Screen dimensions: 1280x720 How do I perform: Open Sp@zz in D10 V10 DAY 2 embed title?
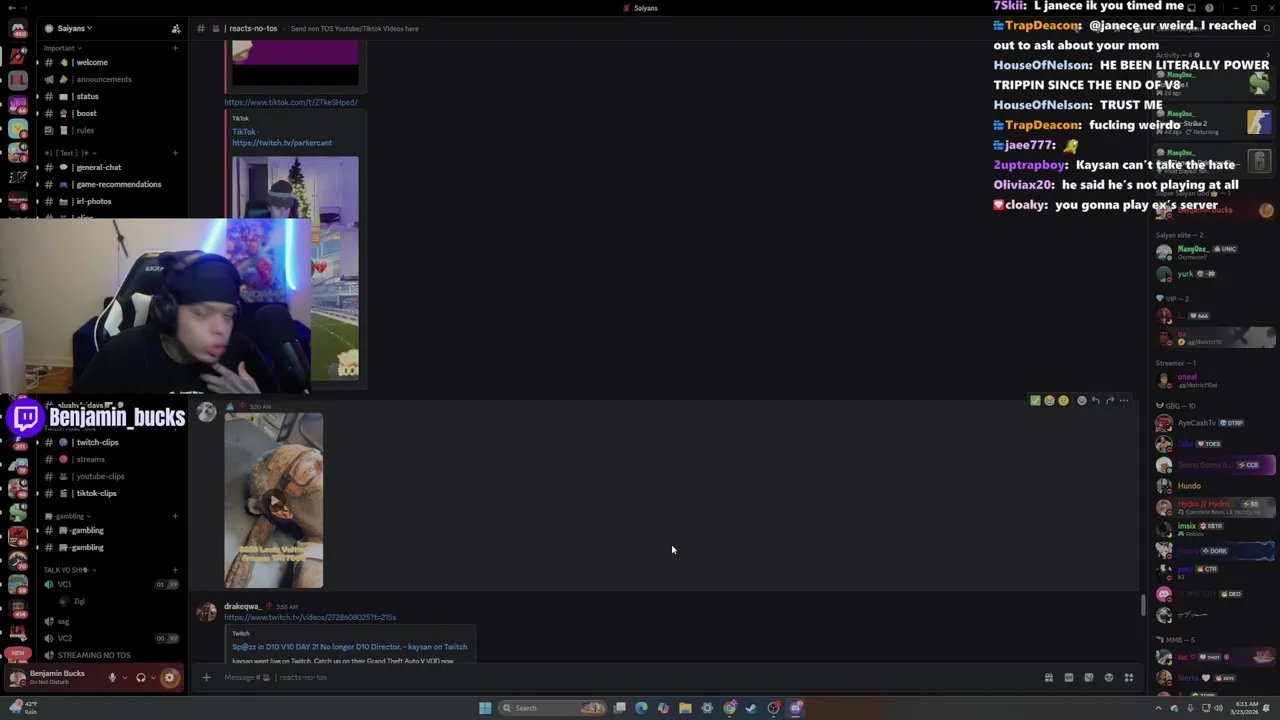(x=349, y=647)
